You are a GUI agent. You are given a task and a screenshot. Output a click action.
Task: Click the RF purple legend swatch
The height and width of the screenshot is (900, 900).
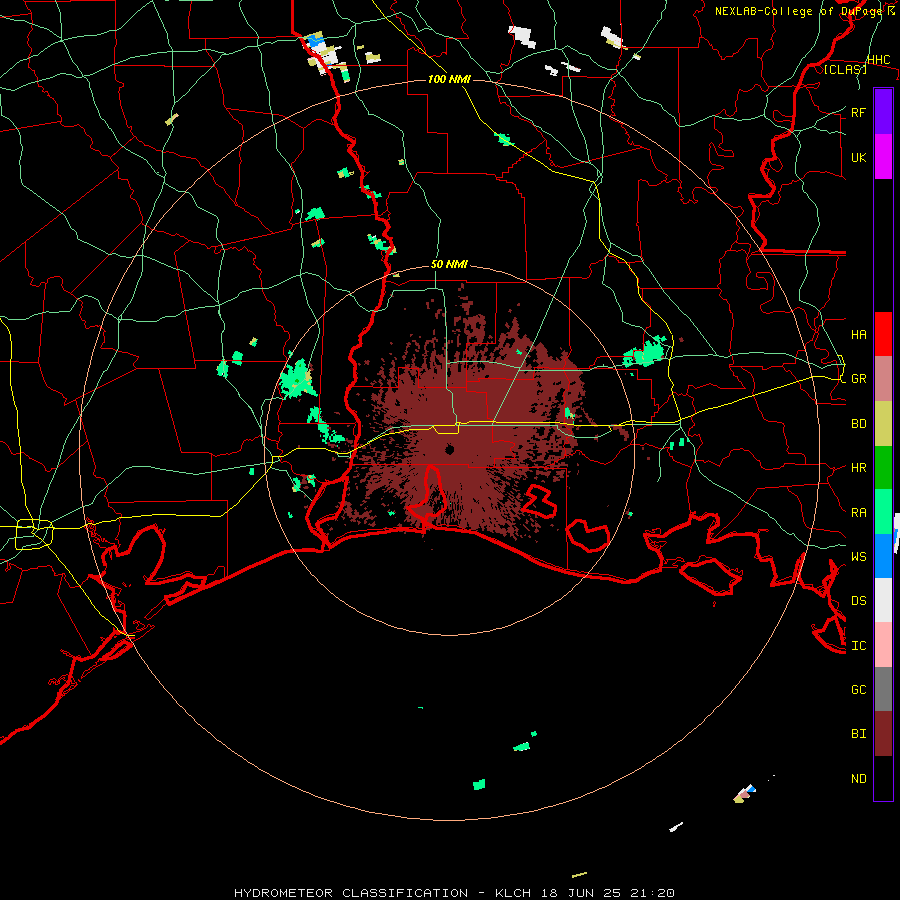(x=883, y=112)
